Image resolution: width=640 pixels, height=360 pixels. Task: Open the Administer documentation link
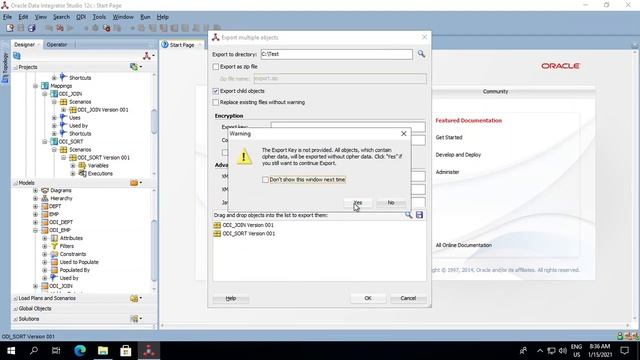(x=447, y=172)
